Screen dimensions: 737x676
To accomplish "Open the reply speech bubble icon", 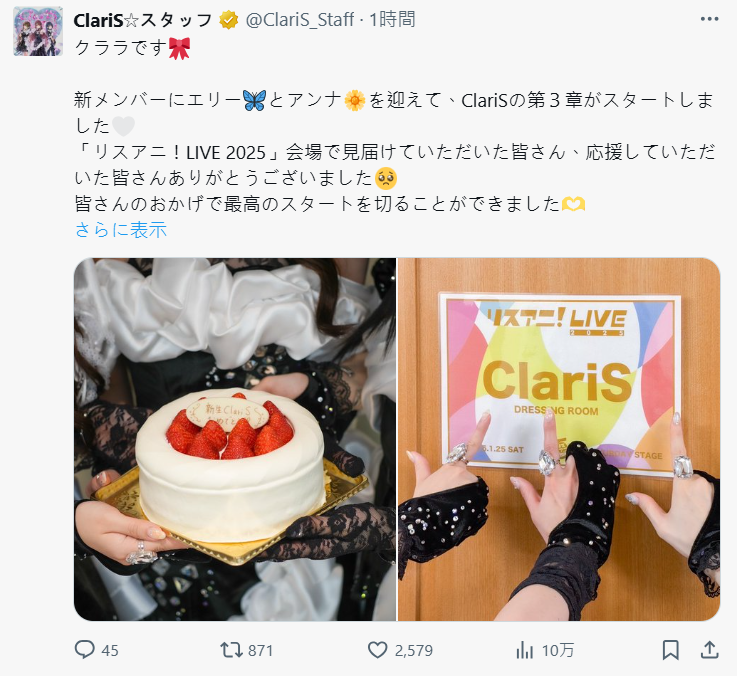I will (85, 650).
